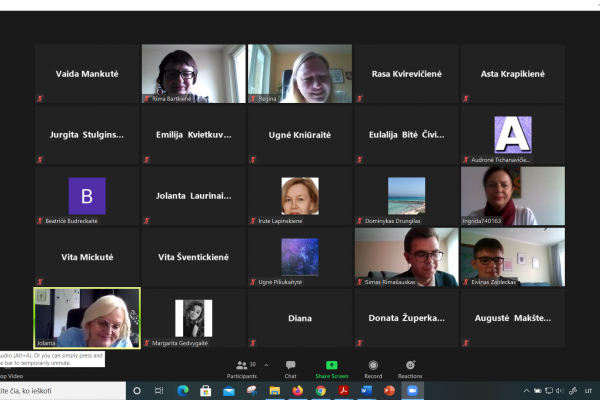Select the Vita Mickutė participant tile
The width and height of the screenshot is (600, 400).
[87, 257]
